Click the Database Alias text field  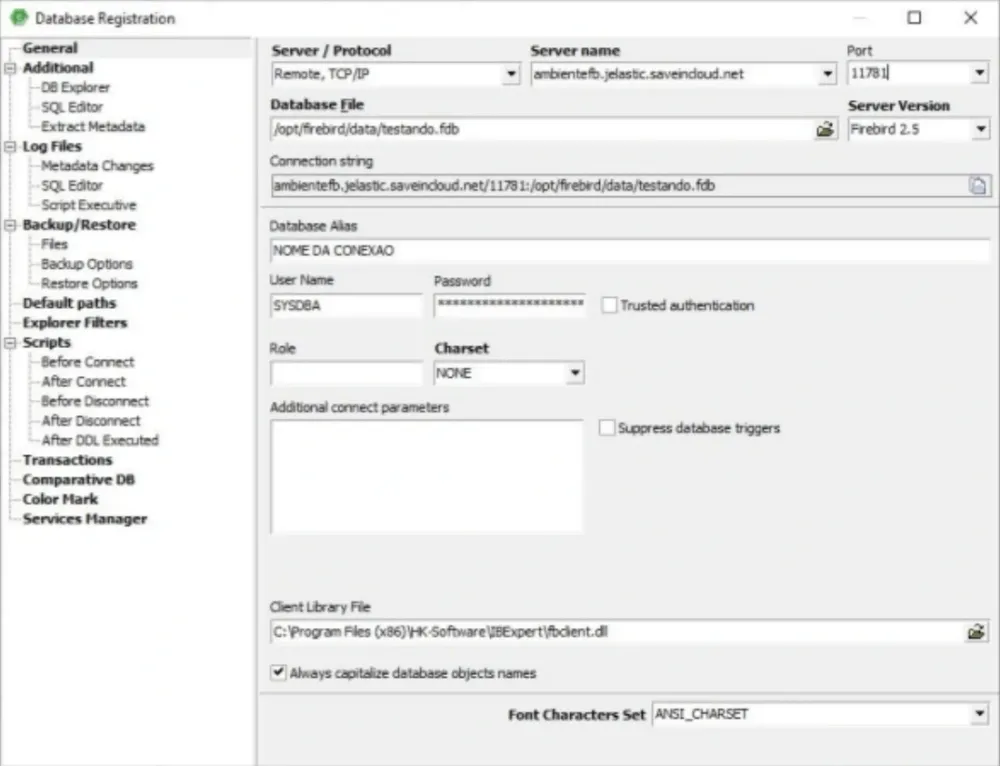[x=629, y=250]
